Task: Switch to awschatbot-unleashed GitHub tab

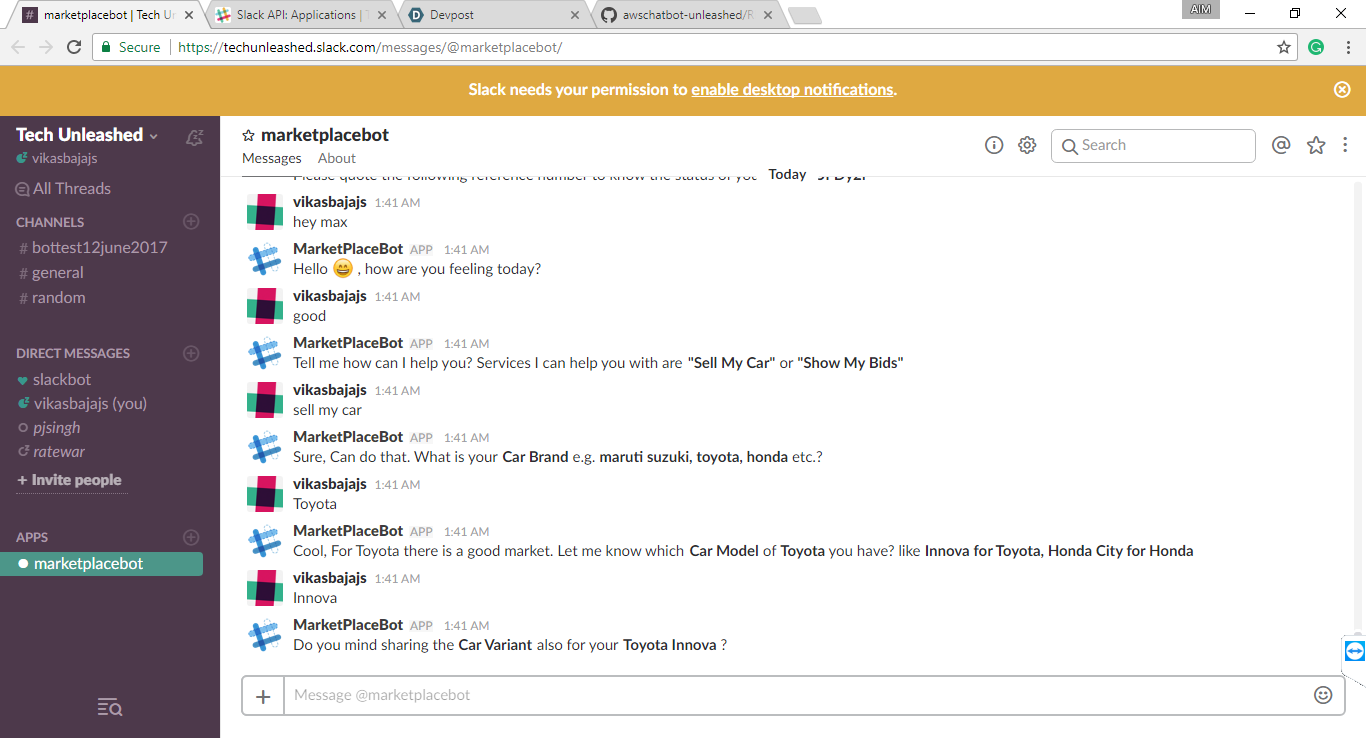Action: 688,15
